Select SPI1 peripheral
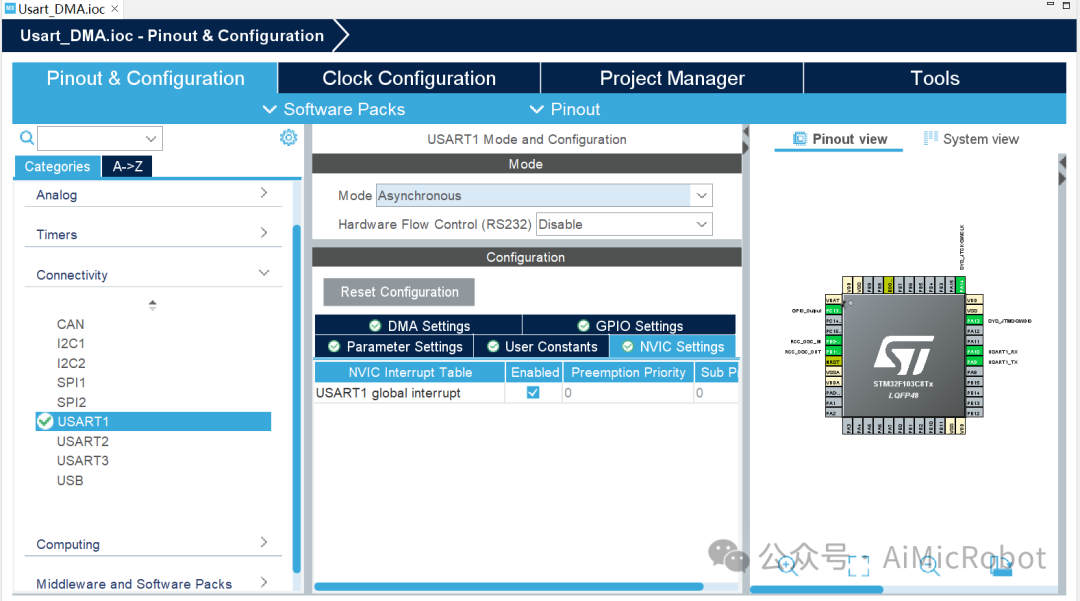Viewport: 1080px width, 601px height. 71,382
